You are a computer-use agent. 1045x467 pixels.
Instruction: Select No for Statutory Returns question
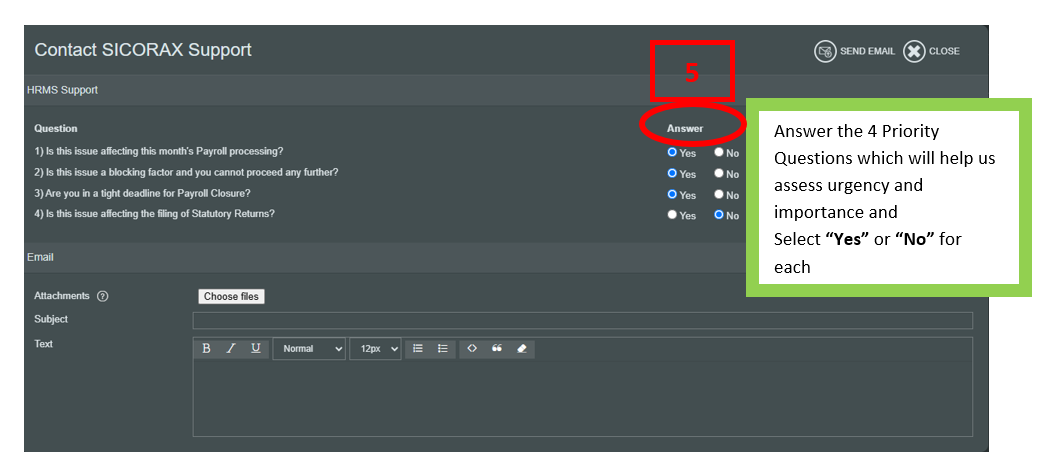tap(718, 215)
